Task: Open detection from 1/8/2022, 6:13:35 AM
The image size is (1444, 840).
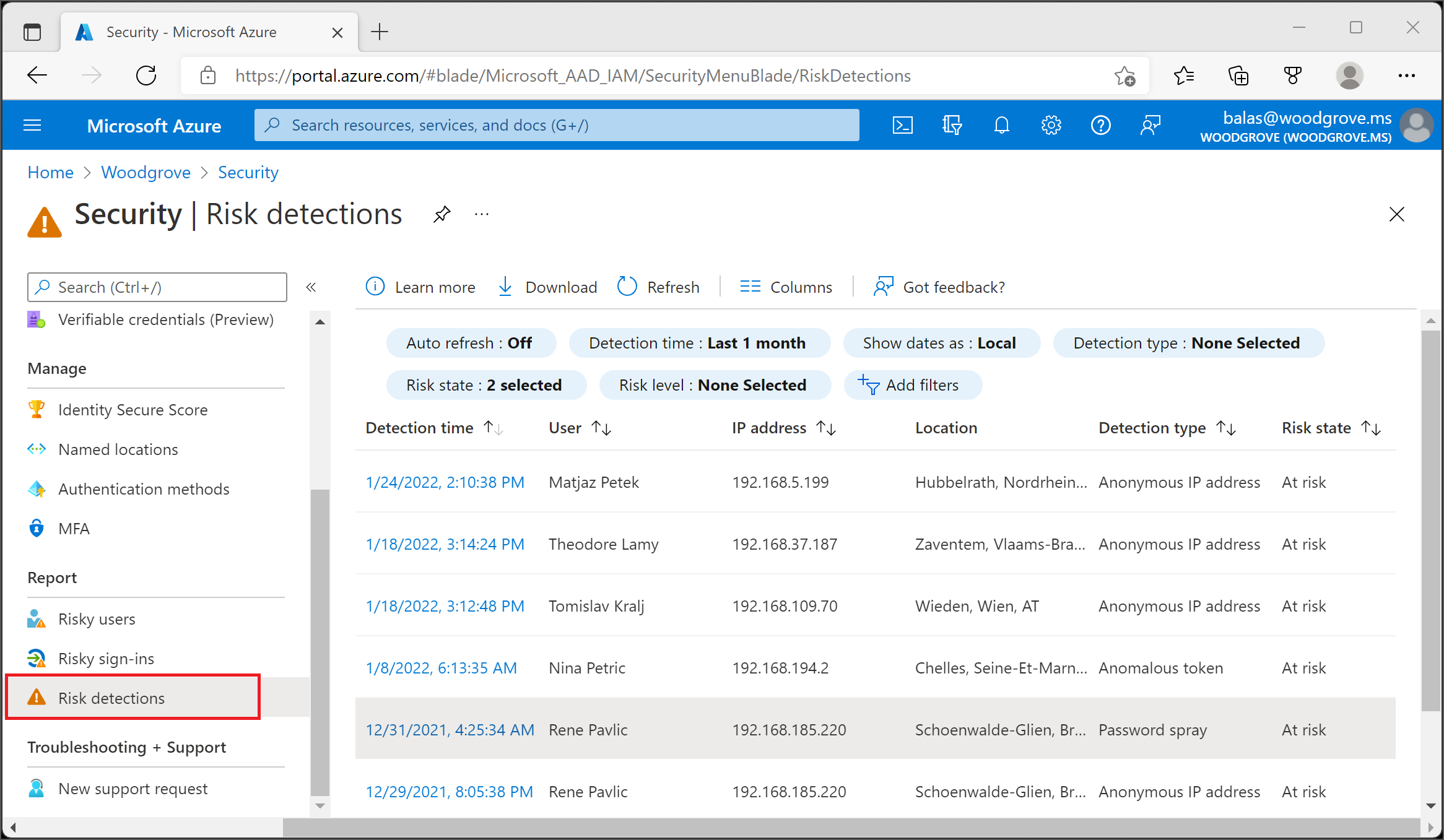Action: 441,668
